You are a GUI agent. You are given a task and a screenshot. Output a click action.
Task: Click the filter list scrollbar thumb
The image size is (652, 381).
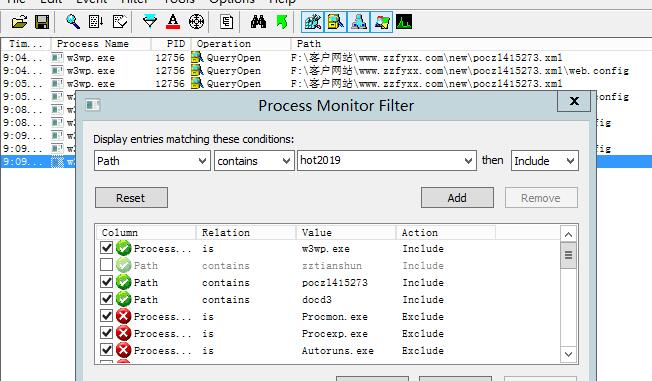568,255
